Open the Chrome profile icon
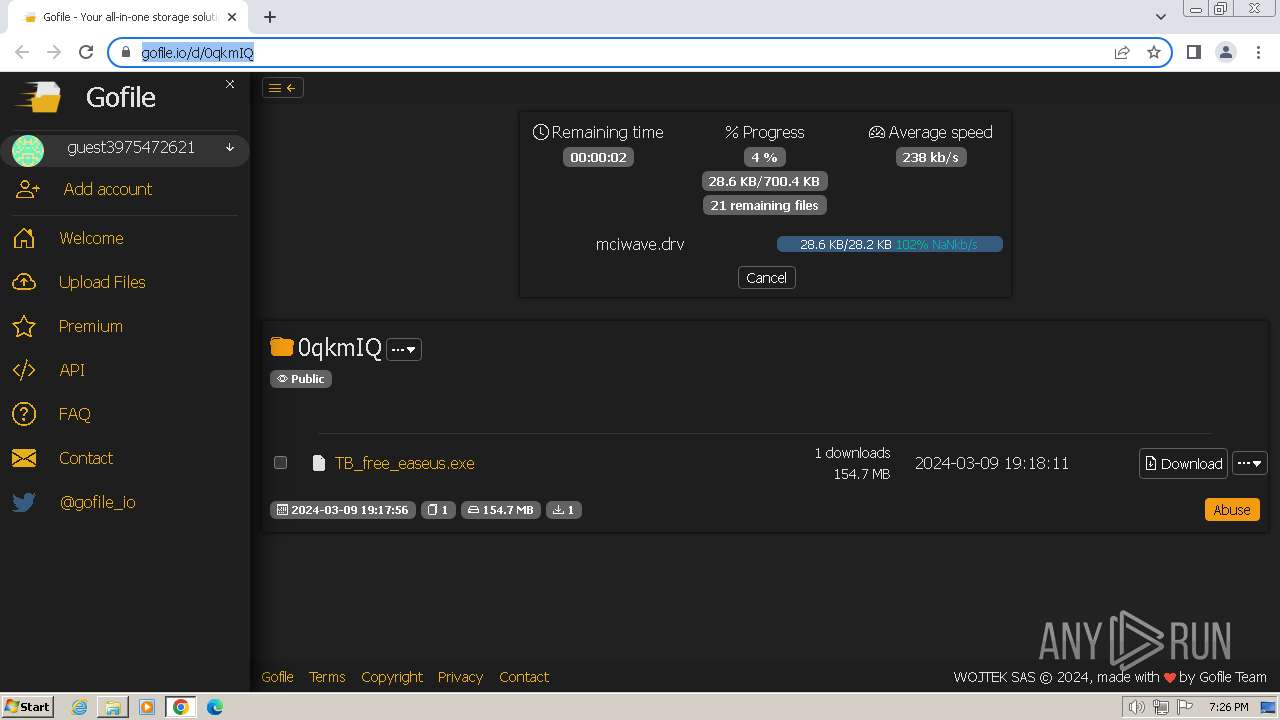 coord(1225,52)
